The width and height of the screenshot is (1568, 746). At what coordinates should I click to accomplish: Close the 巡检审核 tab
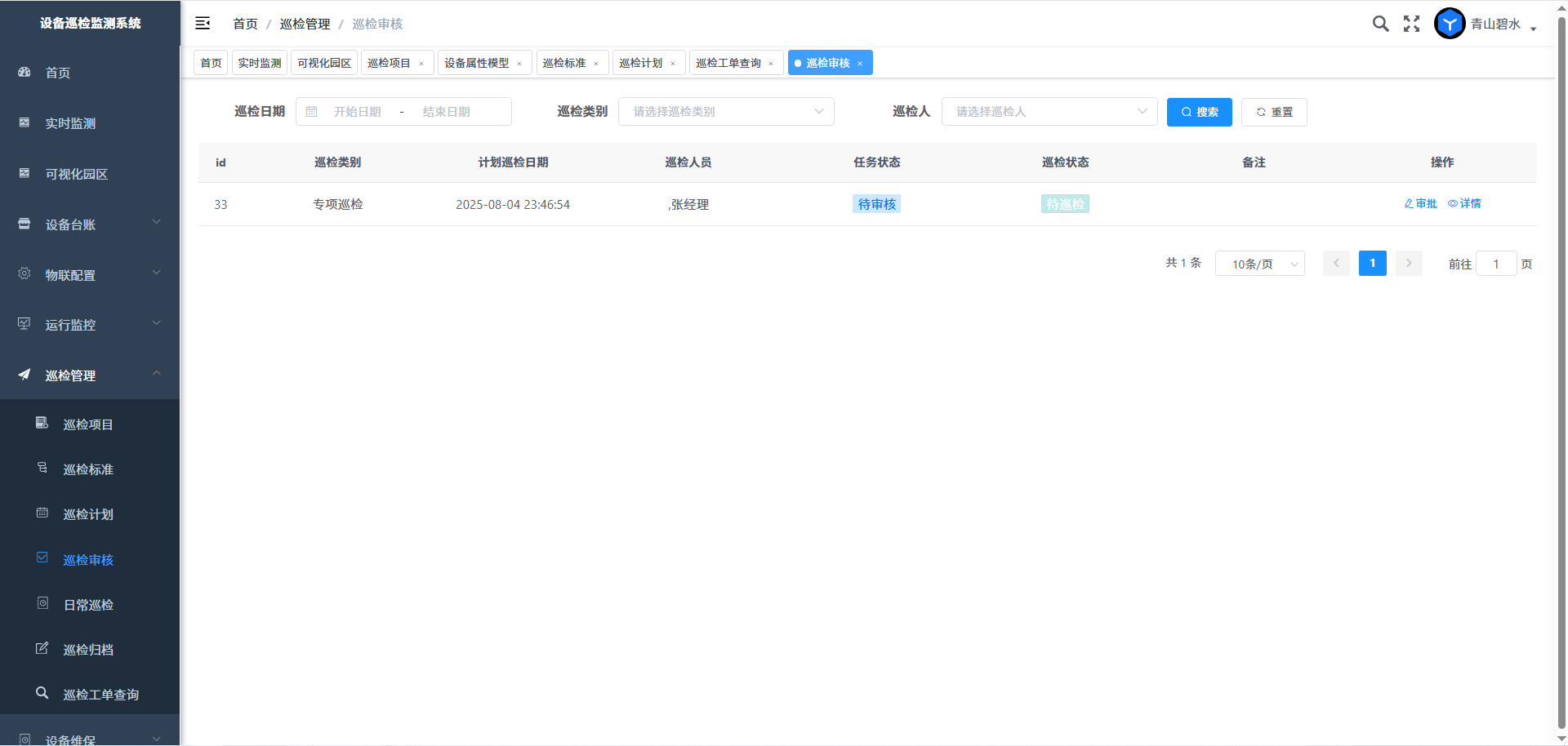(x=860, y=64)
